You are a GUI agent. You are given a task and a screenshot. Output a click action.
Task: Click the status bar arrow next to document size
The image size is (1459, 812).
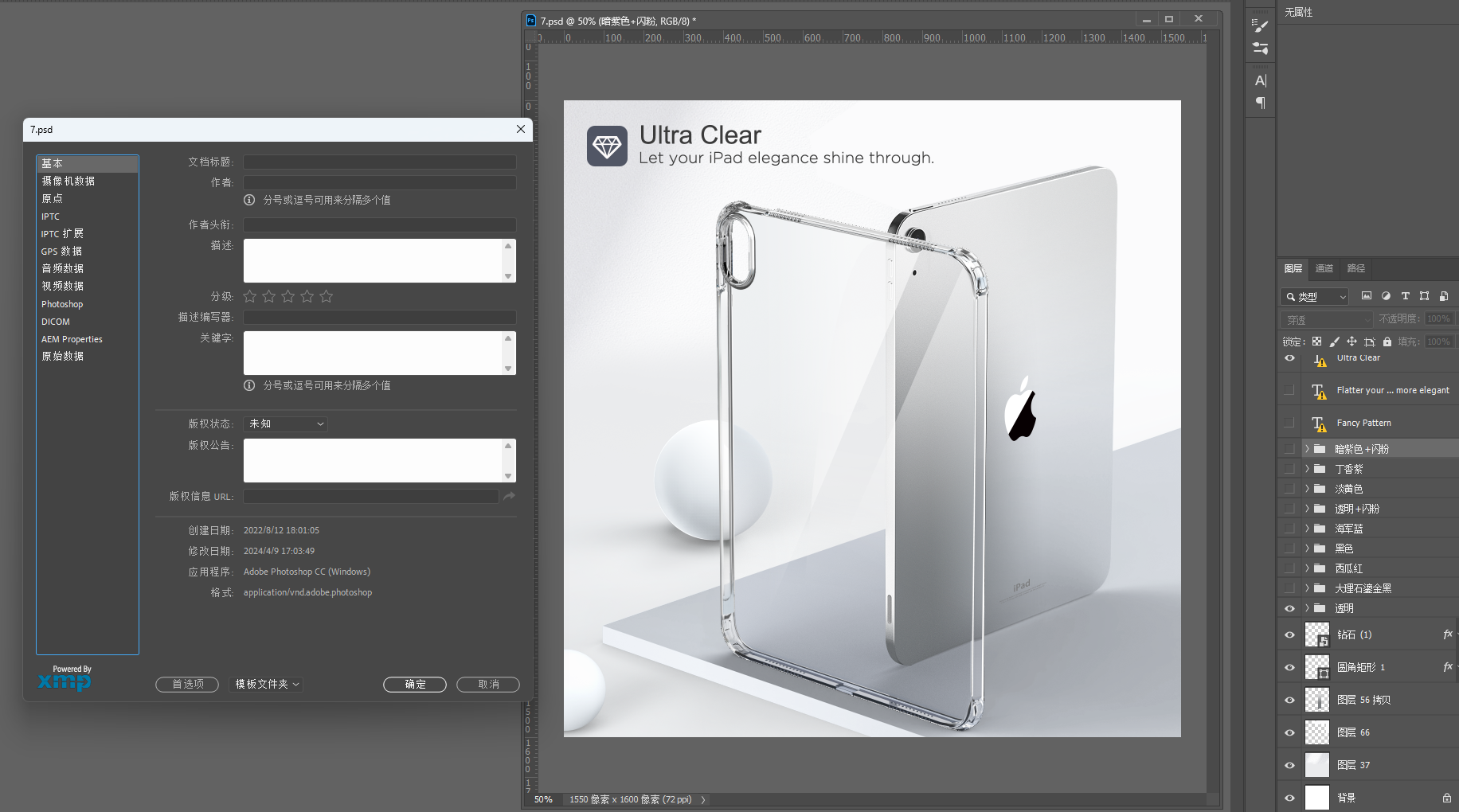703,799
